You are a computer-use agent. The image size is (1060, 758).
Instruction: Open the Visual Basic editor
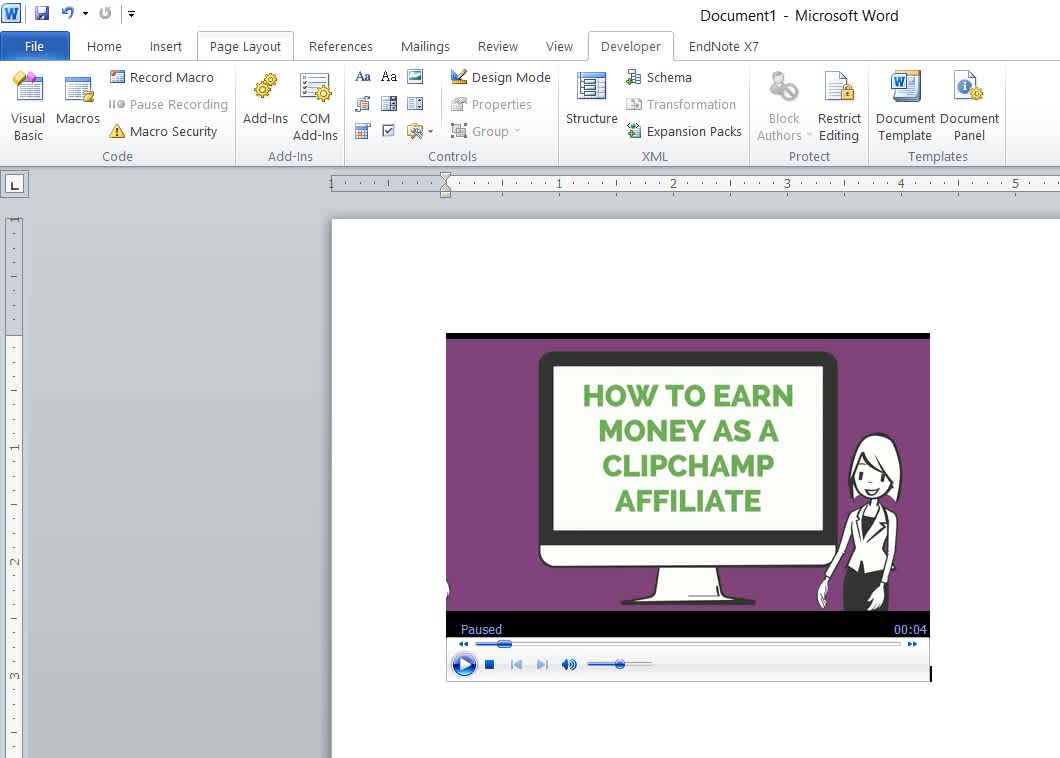[28, 106]
